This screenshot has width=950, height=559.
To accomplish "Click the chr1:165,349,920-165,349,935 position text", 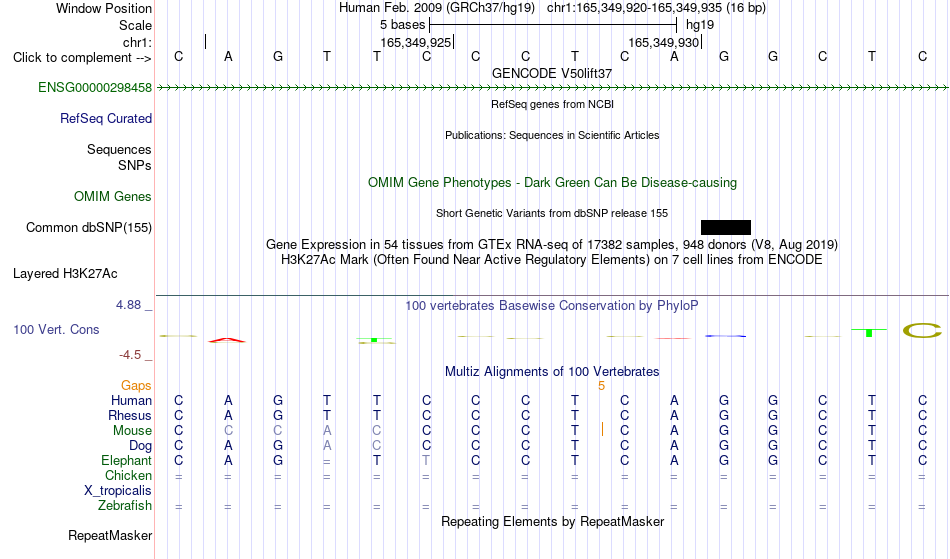I will coord(656,8).
